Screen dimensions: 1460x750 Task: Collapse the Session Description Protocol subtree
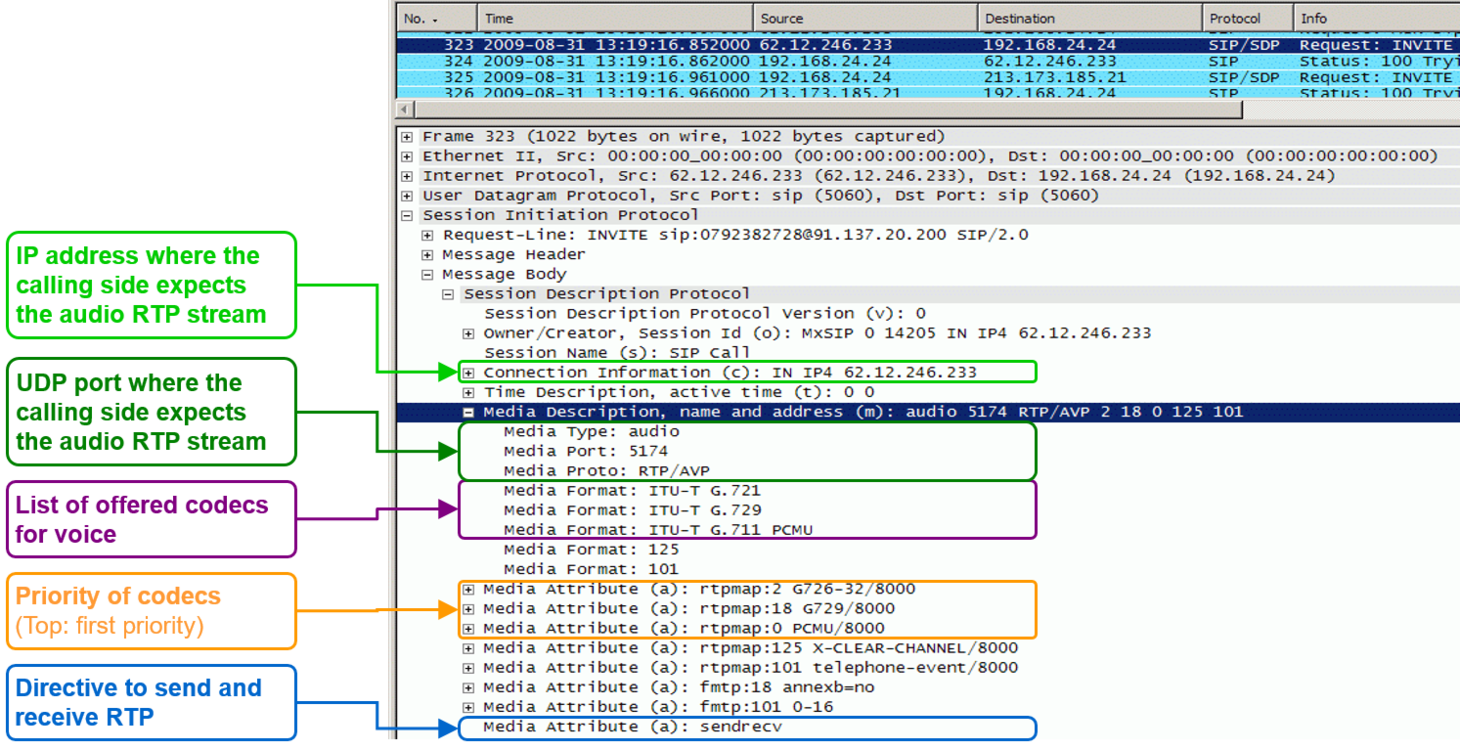tap(447, 292)
